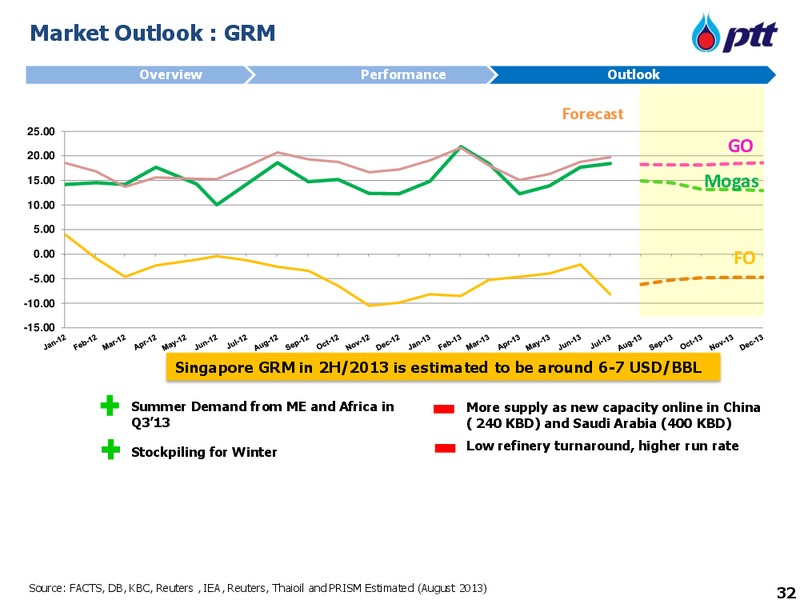Click the PTT logo
Image resolution: width=800 pixels, height=600 pixels.
click(x=735, y=33)
